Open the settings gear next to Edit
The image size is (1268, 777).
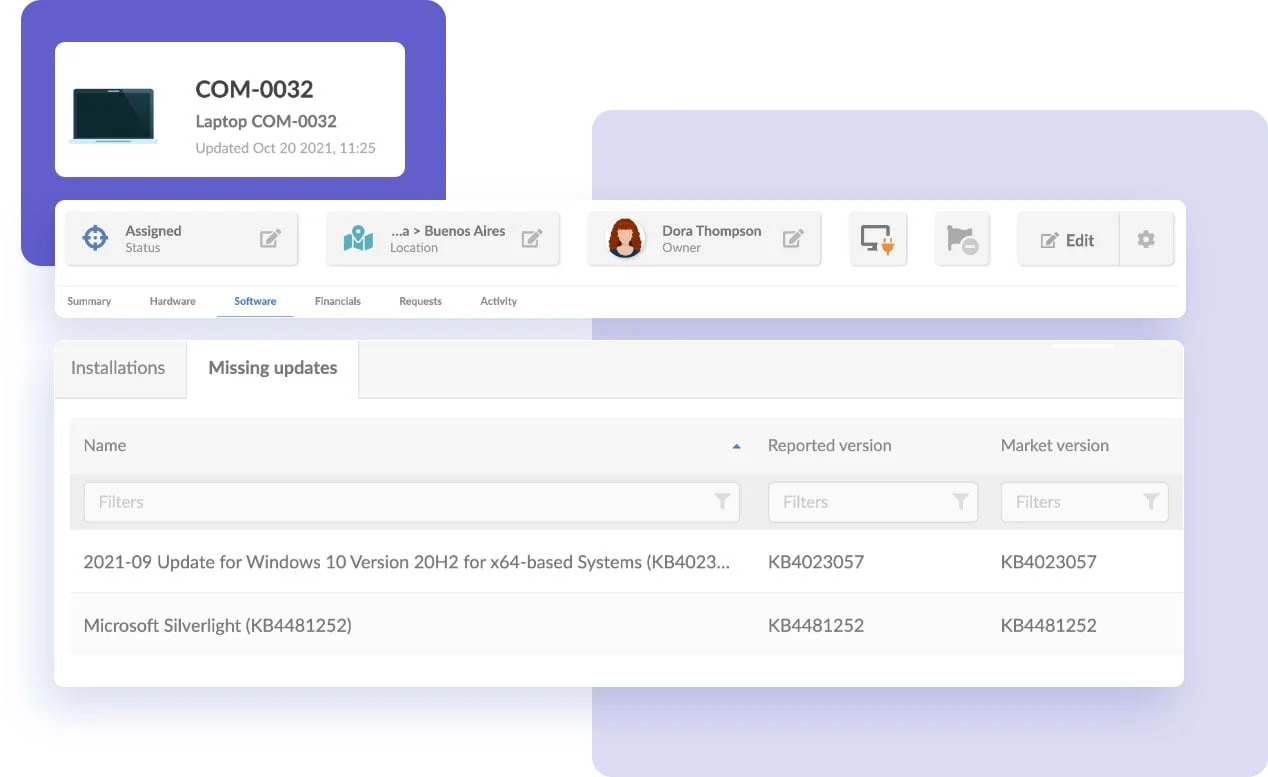(x=1146, y=239)
